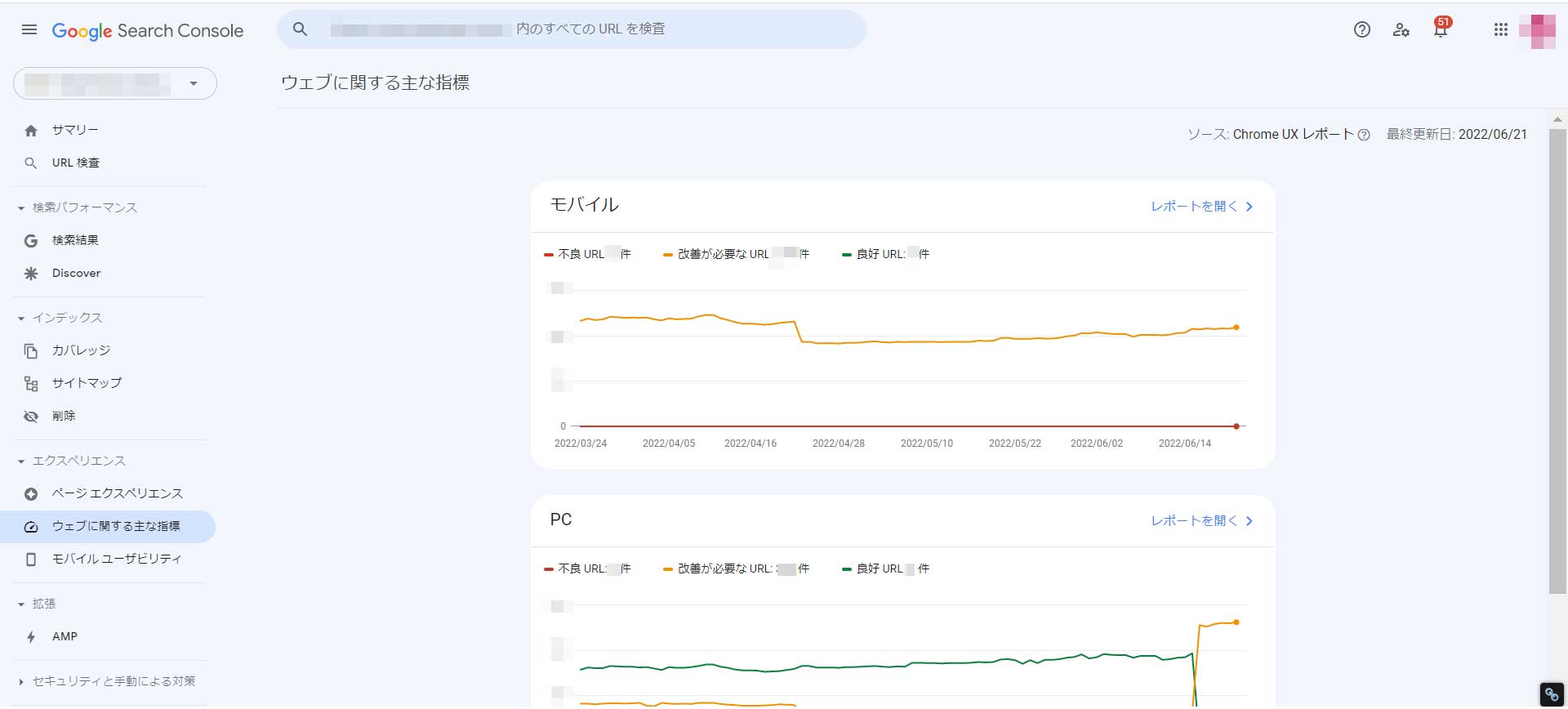The image size is (1568, 709).
Task: Click the URL inspection search field
Action: 572,29
